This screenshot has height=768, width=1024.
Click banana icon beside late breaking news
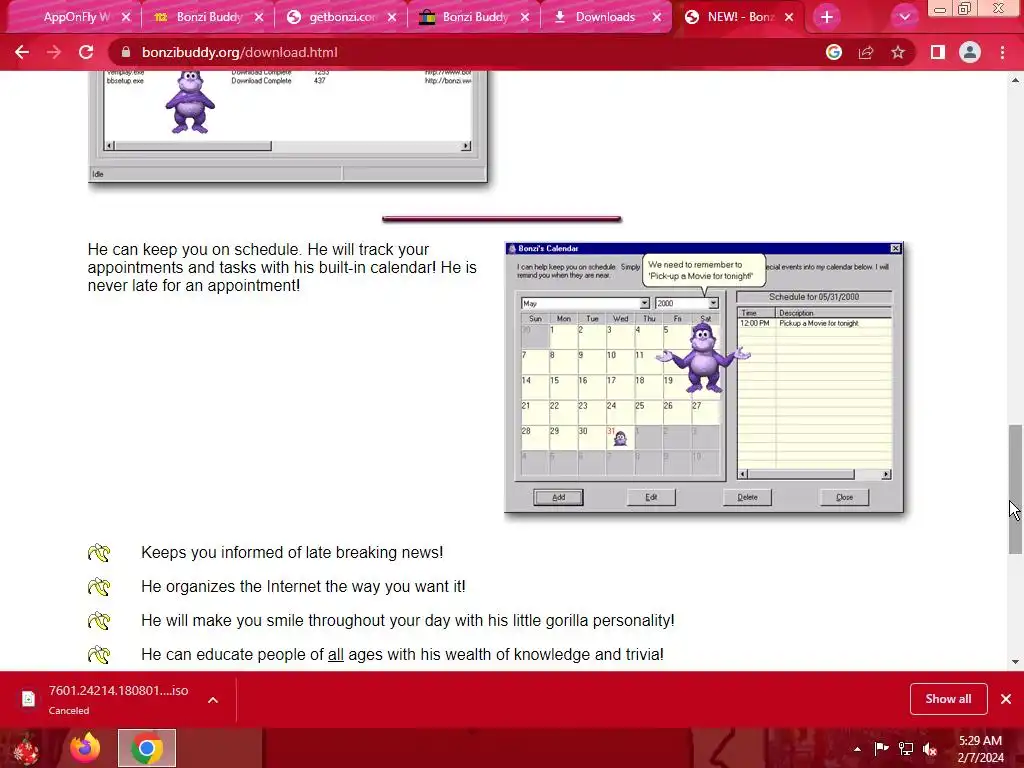click(x=99, y=552)
